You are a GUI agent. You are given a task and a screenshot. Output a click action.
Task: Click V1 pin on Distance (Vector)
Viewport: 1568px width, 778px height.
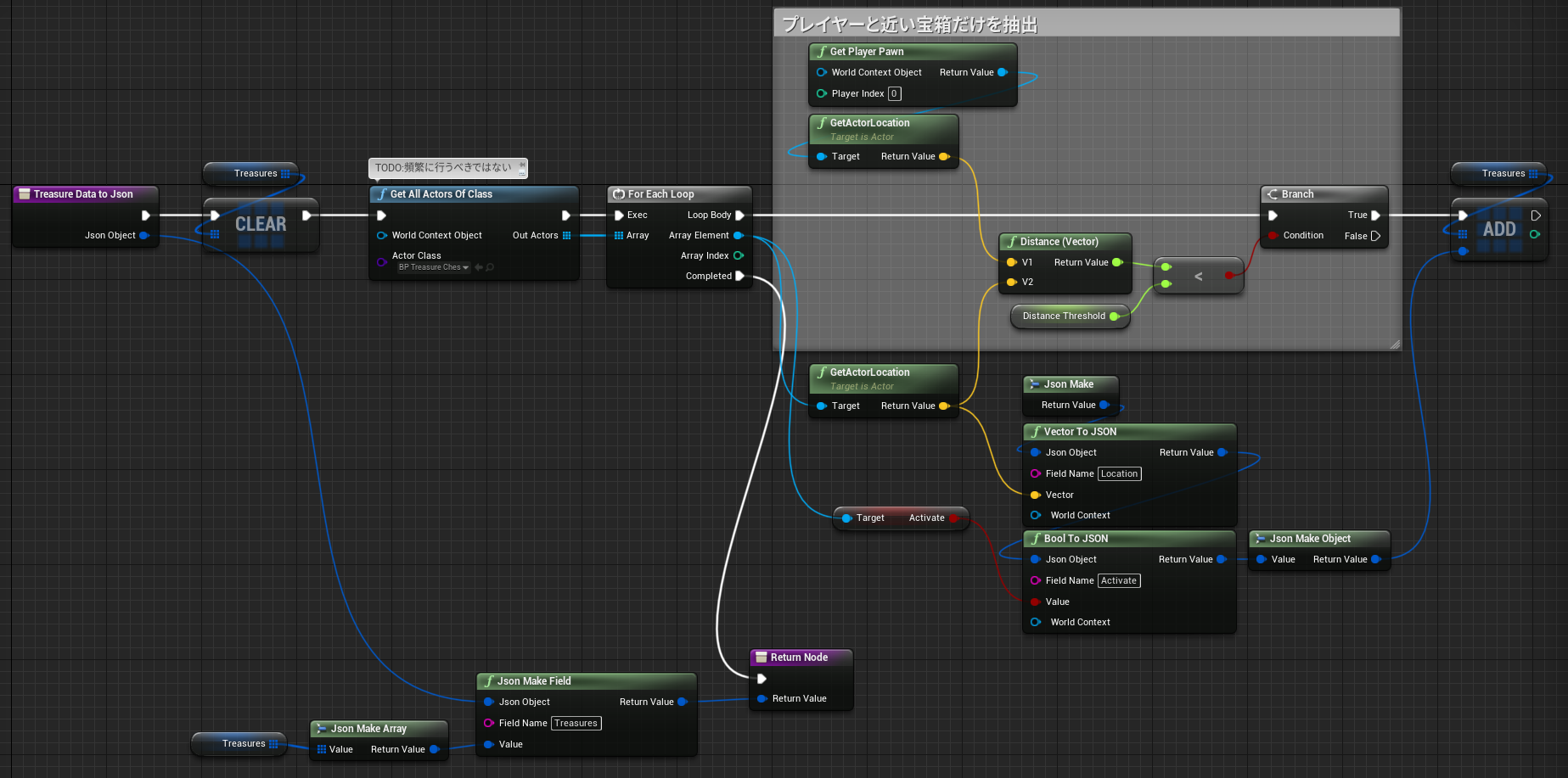pyautogui.click(x=1011, y=262)
